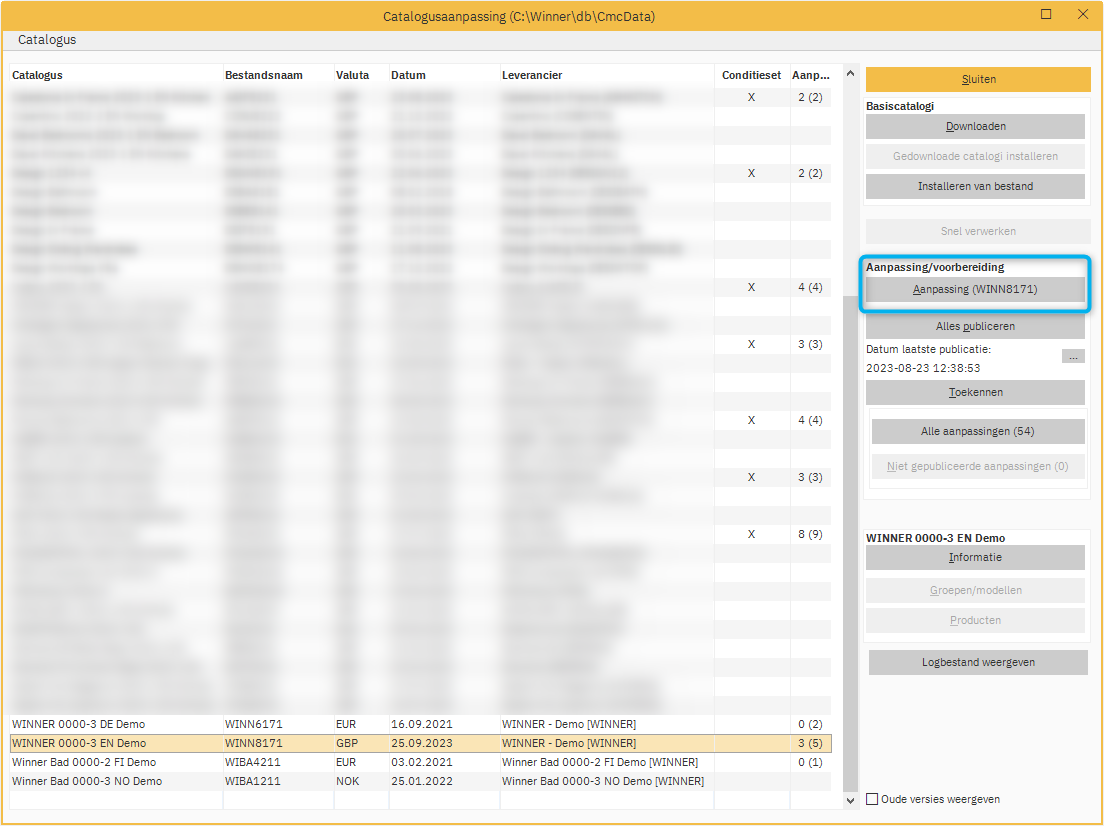Click Logbestand weergeven button
Viewport: 1104px width, 826px height.
[977, 662]
